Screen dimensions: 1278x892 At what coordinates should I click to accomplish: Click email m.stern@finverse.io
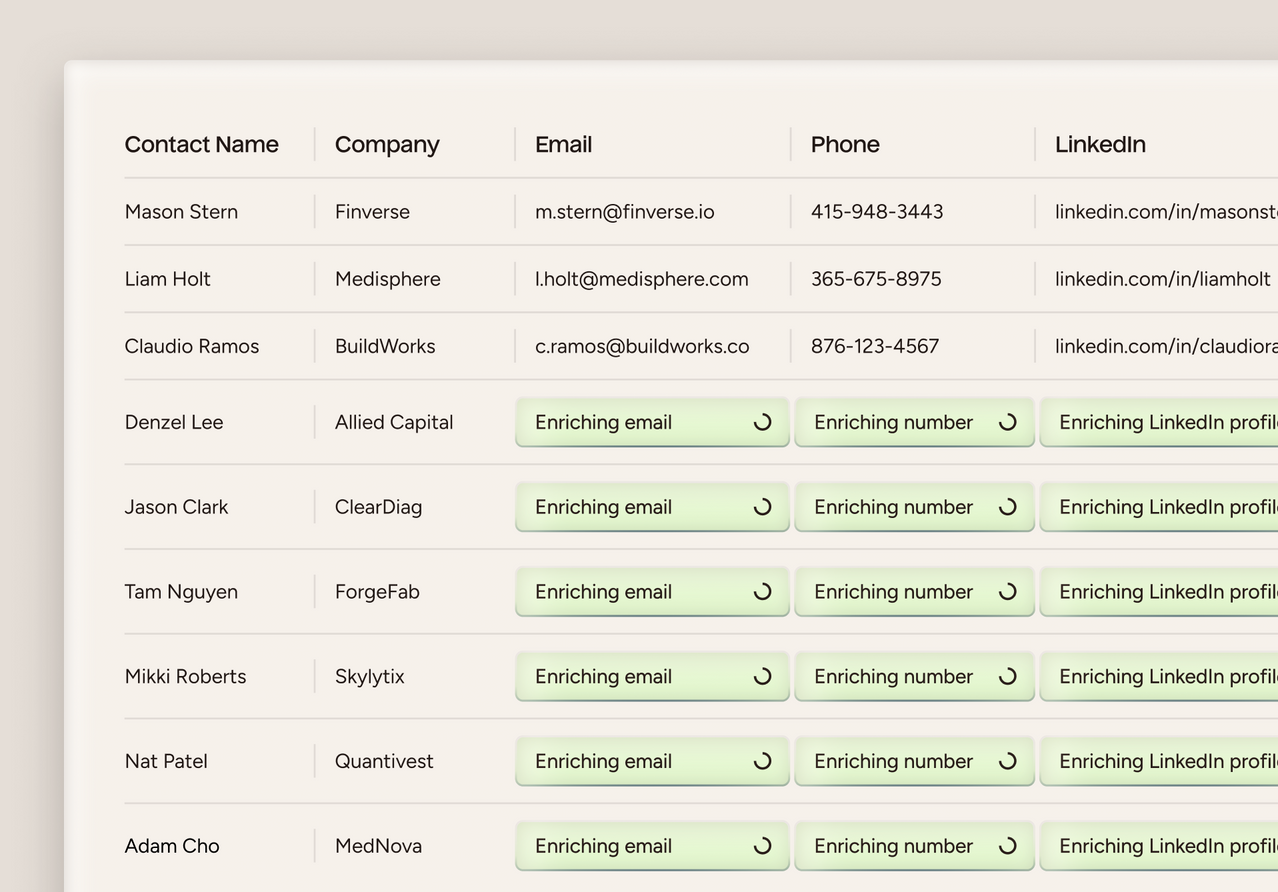[625, 212]
